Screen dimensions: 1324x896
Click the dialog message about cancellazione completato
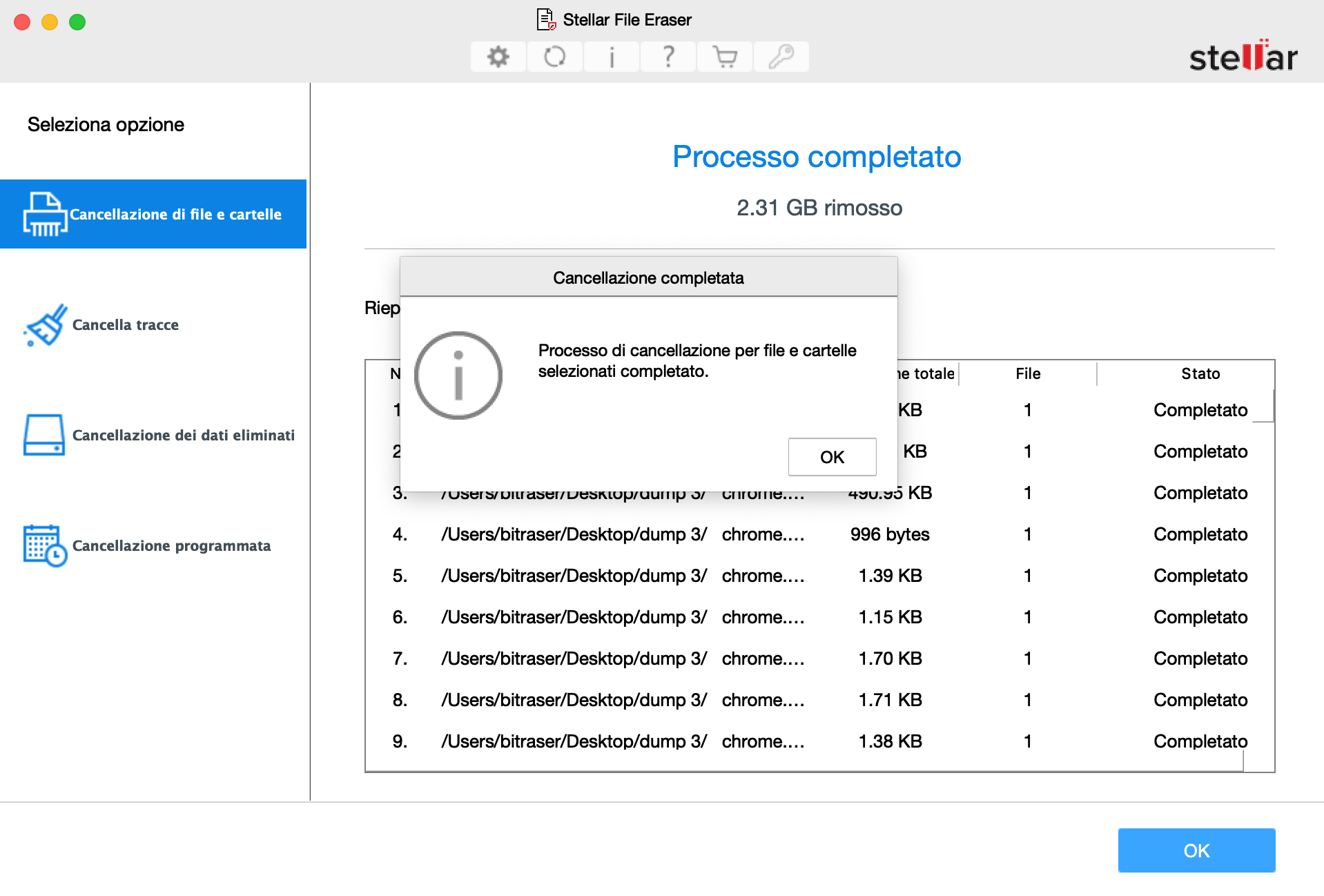tap(697, 361)
